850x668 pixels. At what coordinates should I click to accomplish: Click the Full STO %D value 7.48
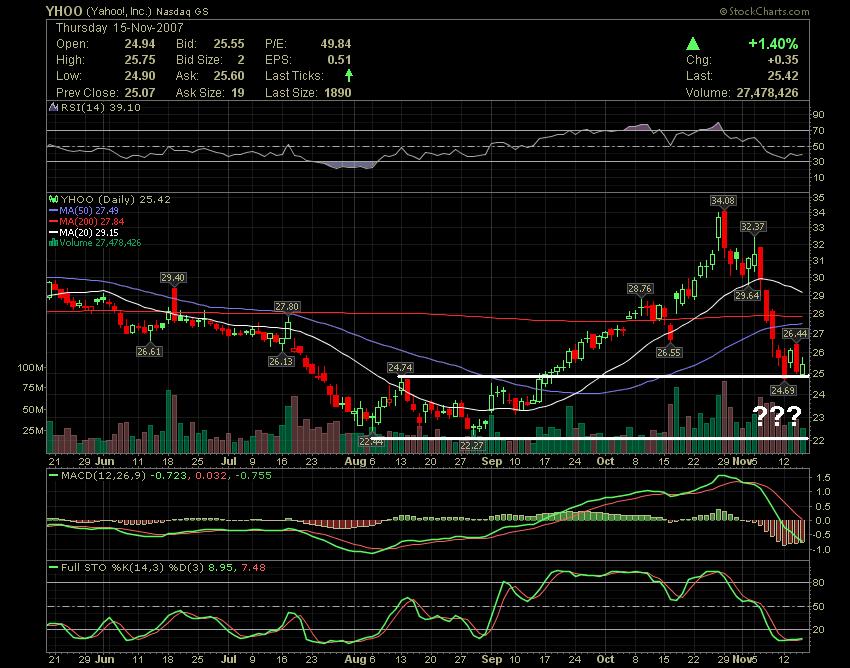[x=254, y=568]
